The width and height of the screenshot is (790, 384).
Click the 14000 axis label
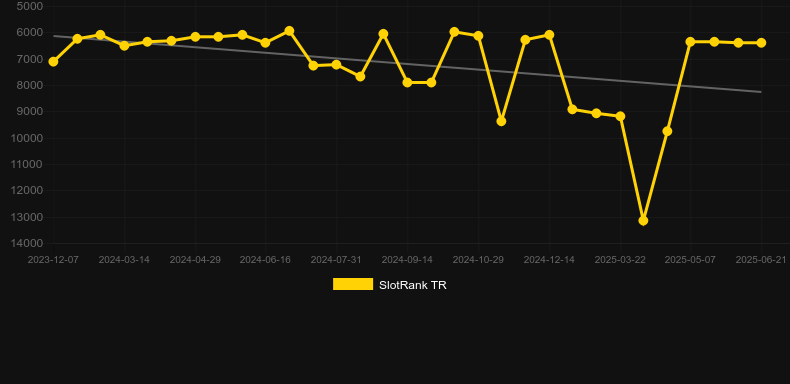[x=27, y=243]
